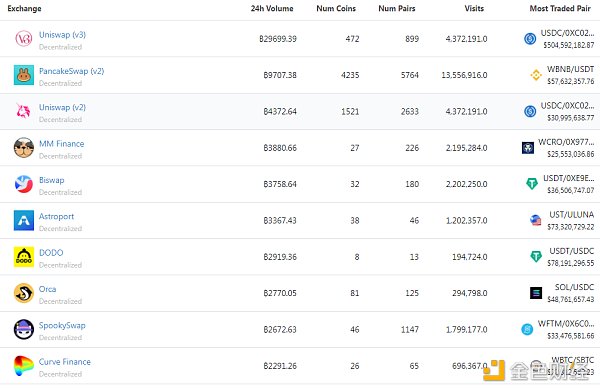Click the Orca exchange logo
The width and height of the screenshot is (600, 392).
(24, 293)
